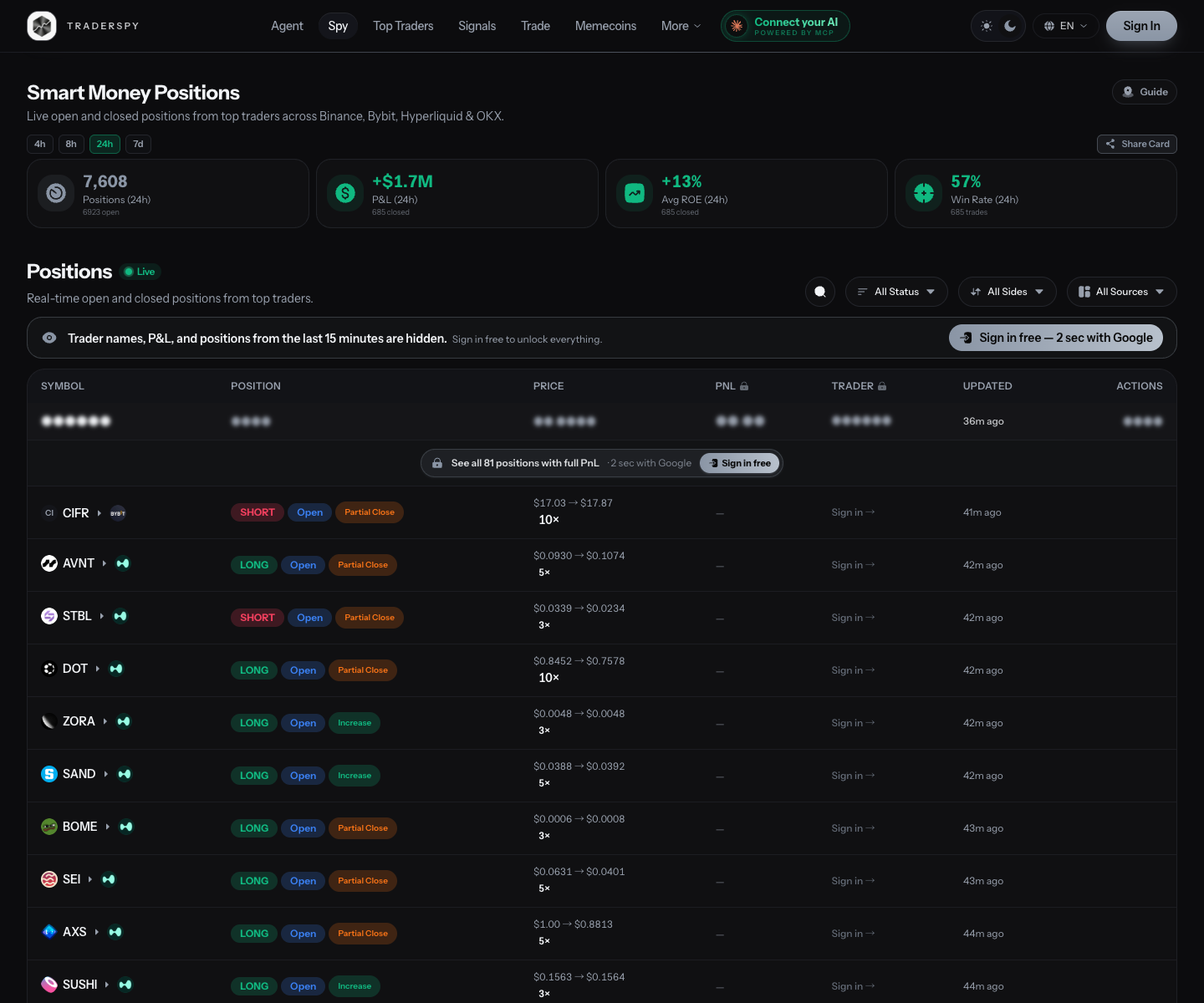Click the SUSHI coin icon
The image size is (1204, 1003).
coord(49,985)
